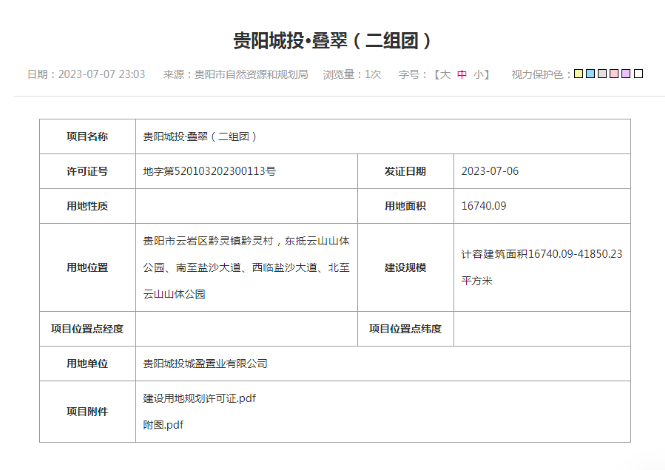Screen dimensions: 665x470
Task: Open the 附图.pdf attachment
Action: tap(163, 425)
